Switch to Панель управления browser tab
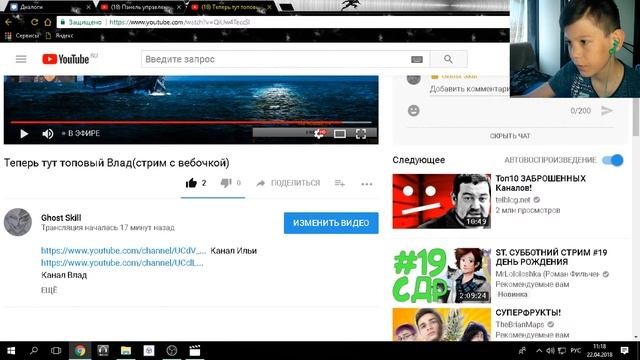The height and width of the screenshot is (360, 640). tap(141, 7)
